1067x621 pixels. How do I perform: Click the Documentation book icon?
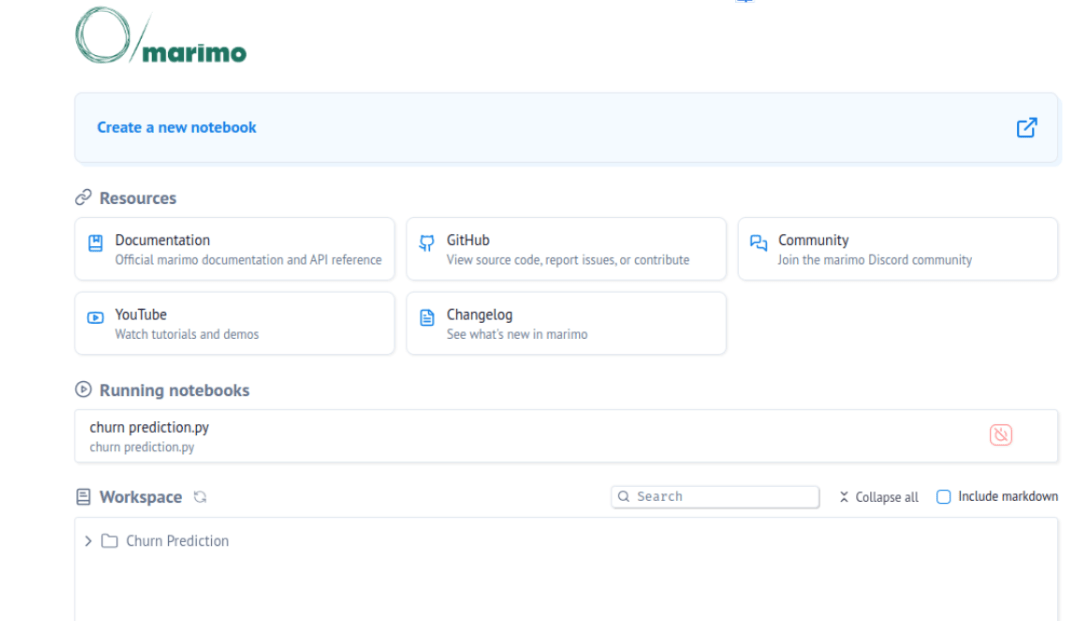pos(95,243)
